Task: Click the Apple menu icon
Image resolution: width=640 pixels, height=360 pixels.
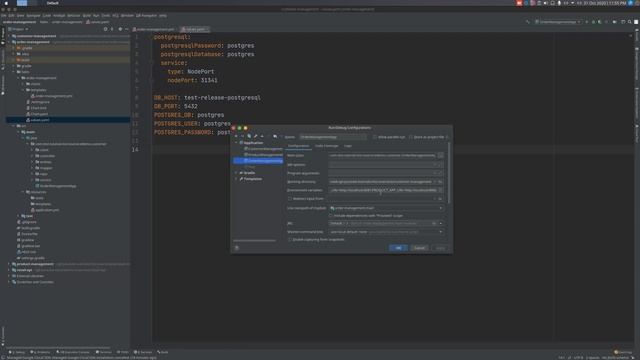Action: [x=6, y=3]
